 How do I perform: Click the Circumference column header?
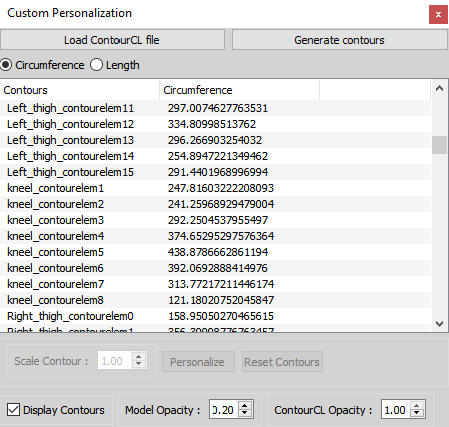click(239, 90)
